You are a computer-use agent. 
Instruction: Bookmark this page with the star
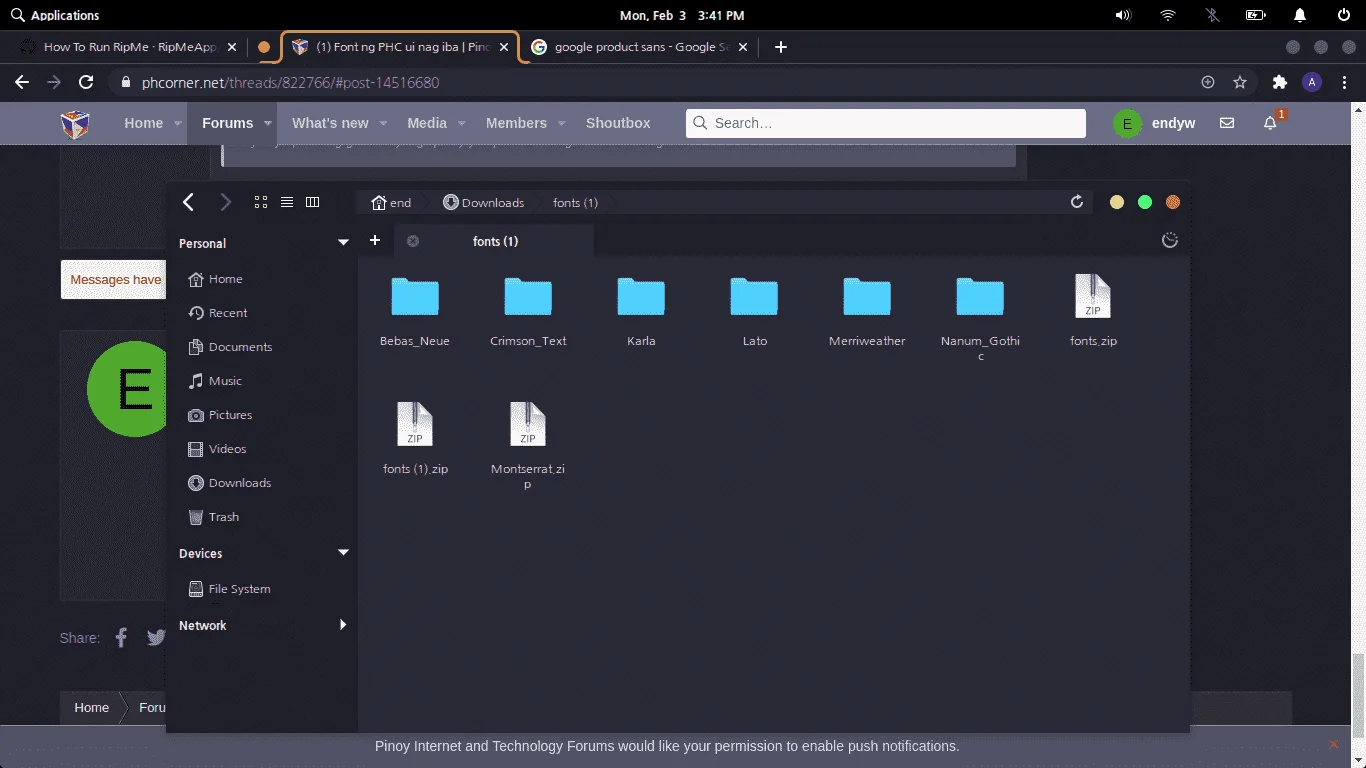pyautogui.click(x=1240, y=83)
